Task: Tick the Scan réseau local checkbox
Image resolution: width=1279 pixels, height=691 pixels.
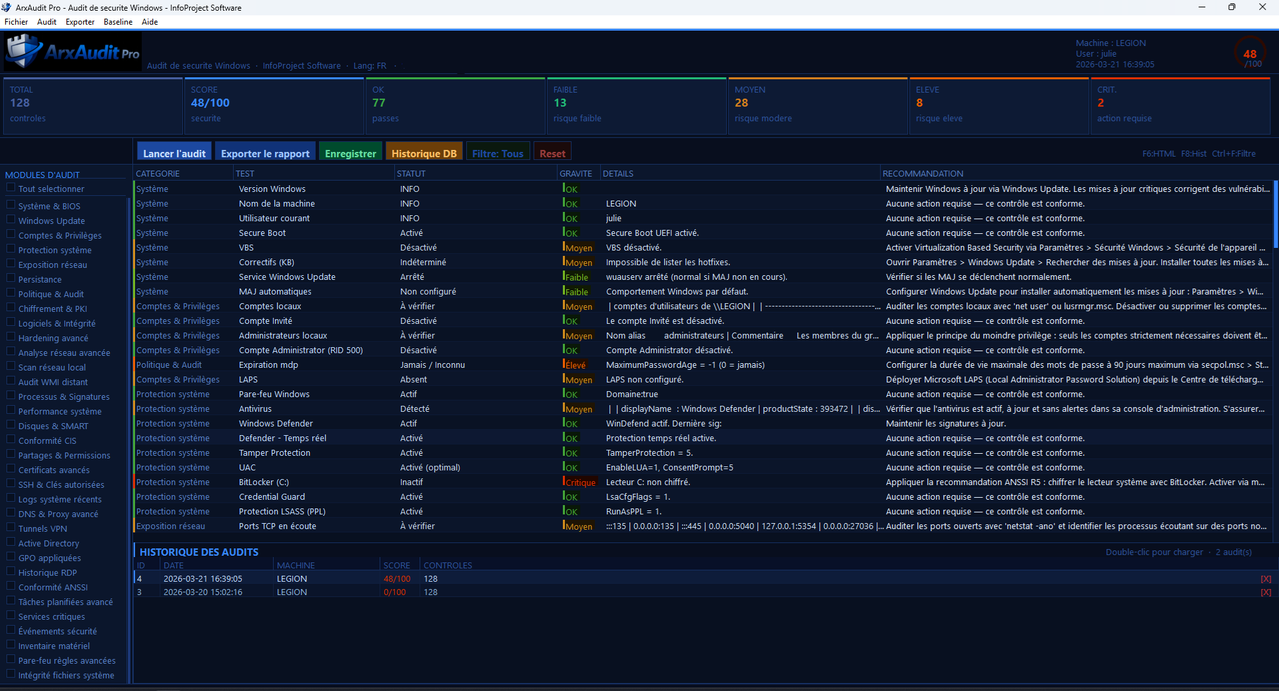Action: 11,367
